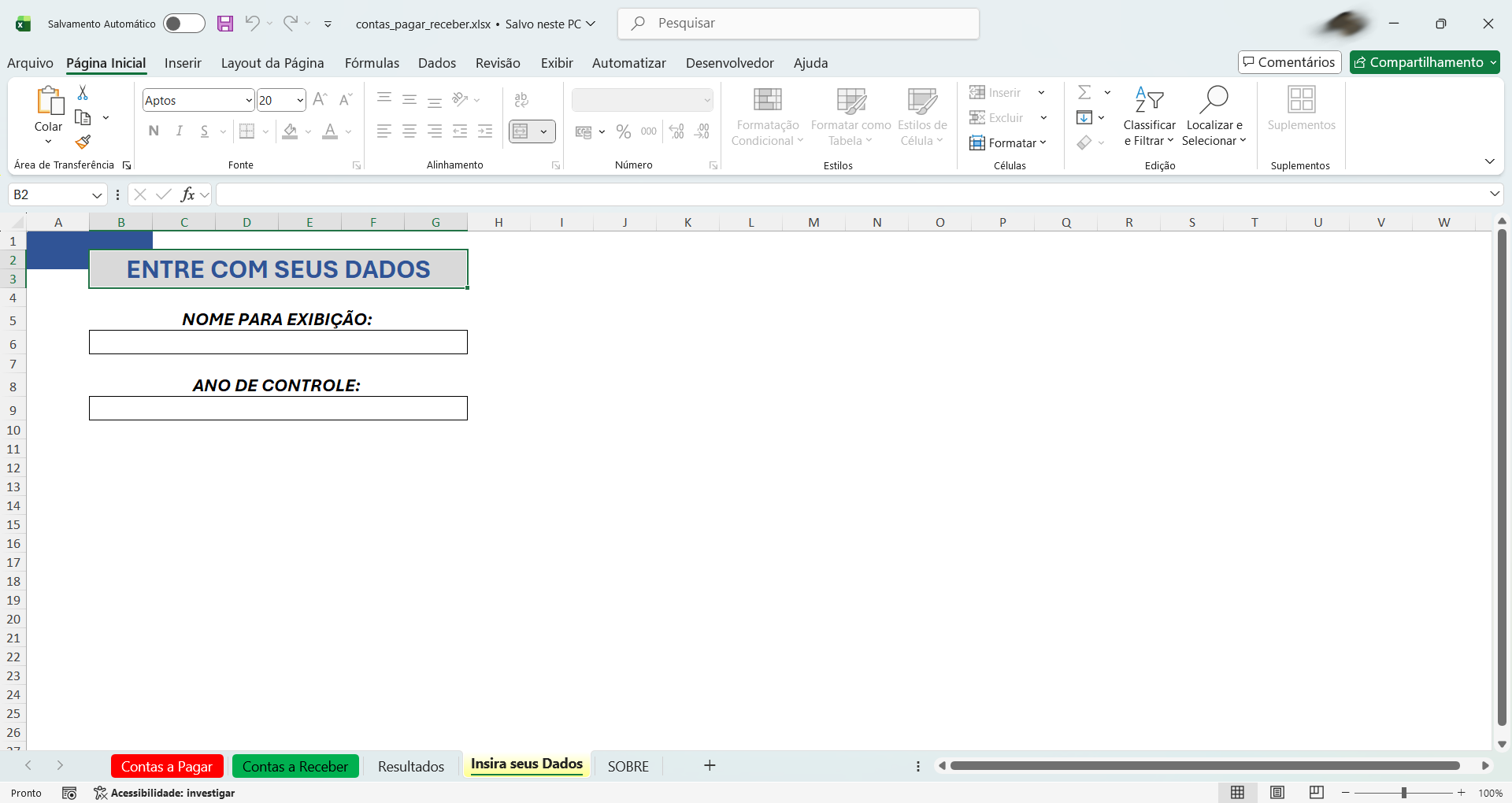Center align text horizontally
The height and width of the screenshot is (803, 1512).
[x=409, y=131]
